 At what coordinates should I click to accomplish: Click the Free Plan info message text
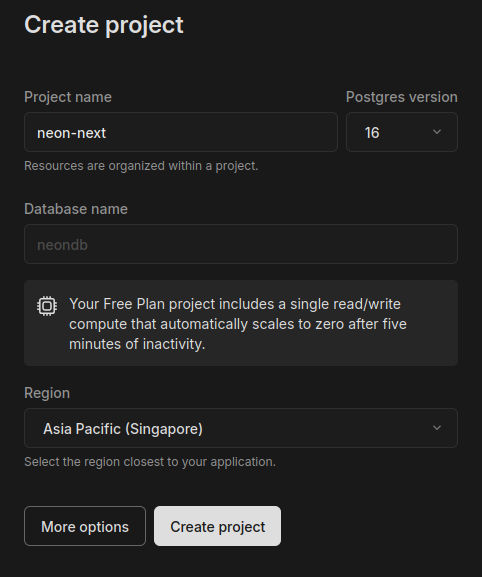click(x=238, y=324)
